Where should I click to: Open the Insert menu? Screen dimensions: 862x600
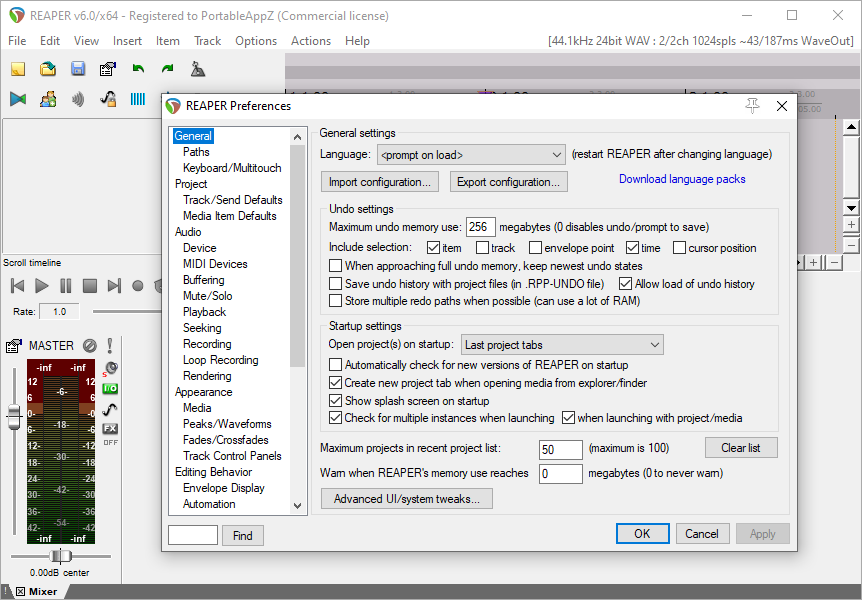point(128,41)
